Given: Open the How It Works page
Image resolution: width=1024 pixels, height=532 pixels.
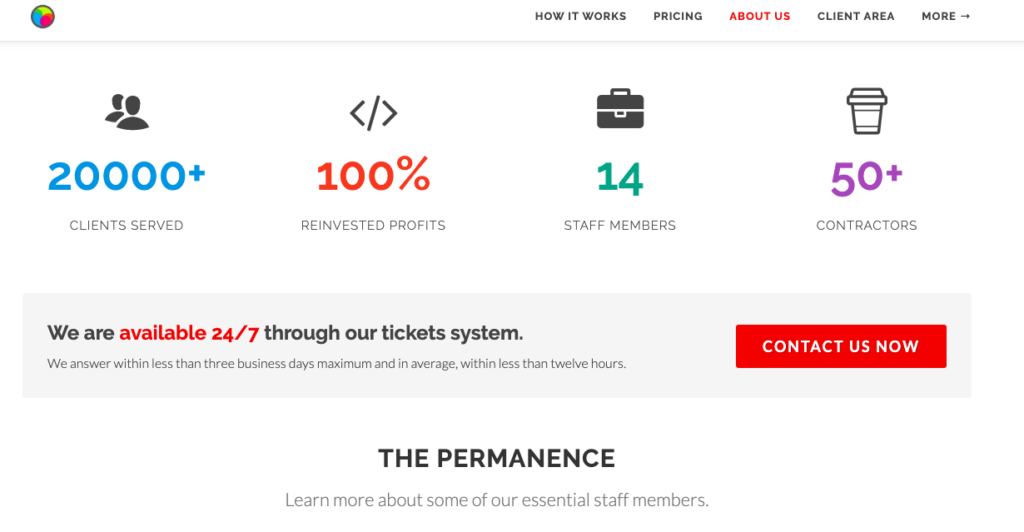Looking at the screenshot, I should [581, 16].
